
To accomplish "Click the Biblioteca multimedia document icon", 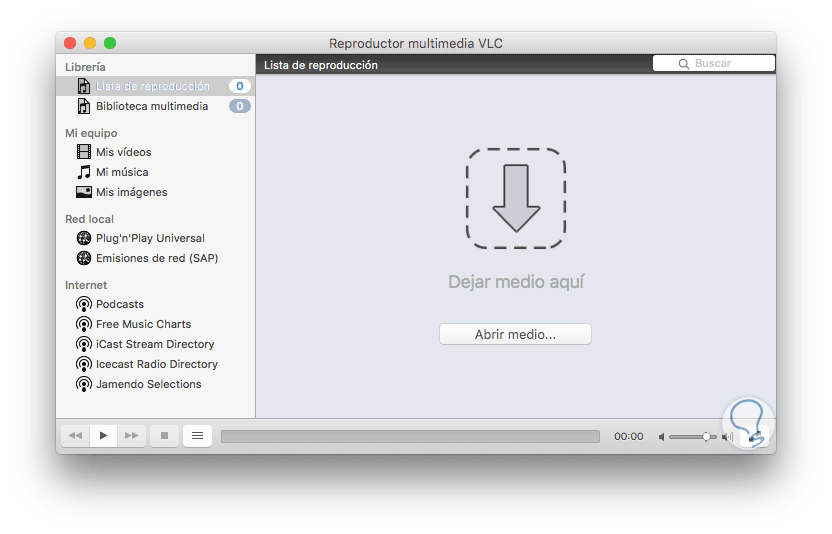I will pyautogui.click(x=84, y=106).
